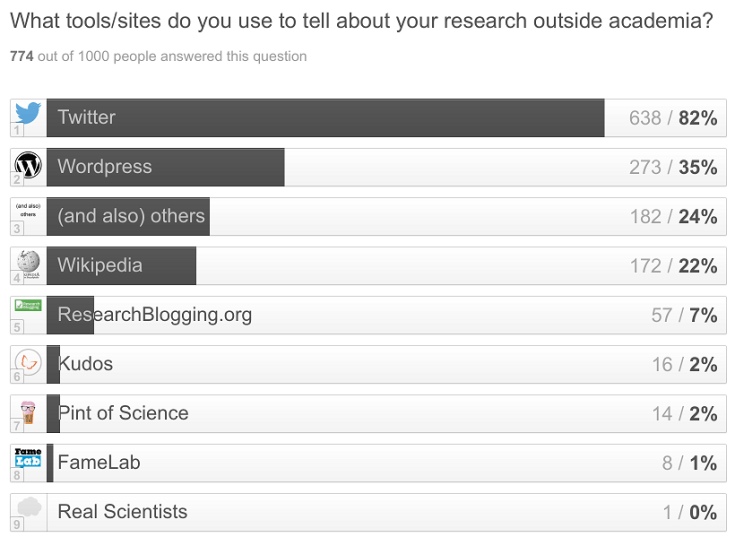Image resolution: width=735 pixels, height=537 pixels.
Task: Click the Twitter 638 / 82% count
Action: (x=673, y=118)
